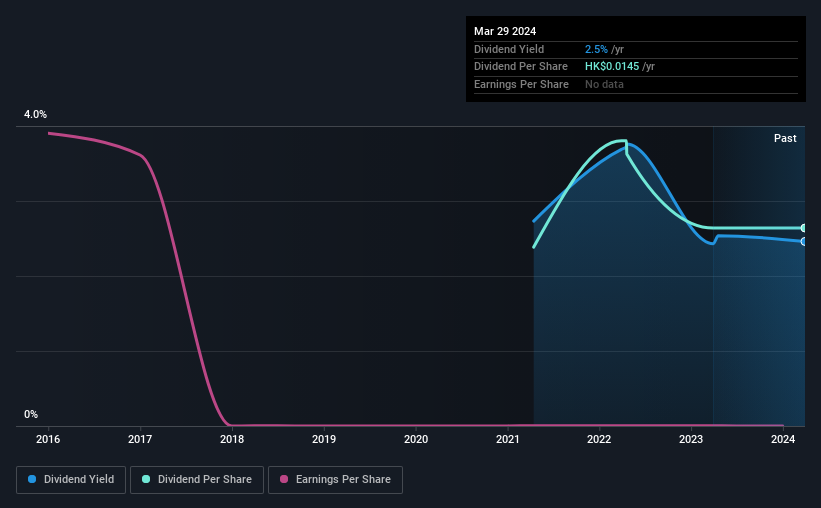The image size is (821, 508).
Task: Toggle the Earnings Per Share legend button
Action: click(335, 480)
